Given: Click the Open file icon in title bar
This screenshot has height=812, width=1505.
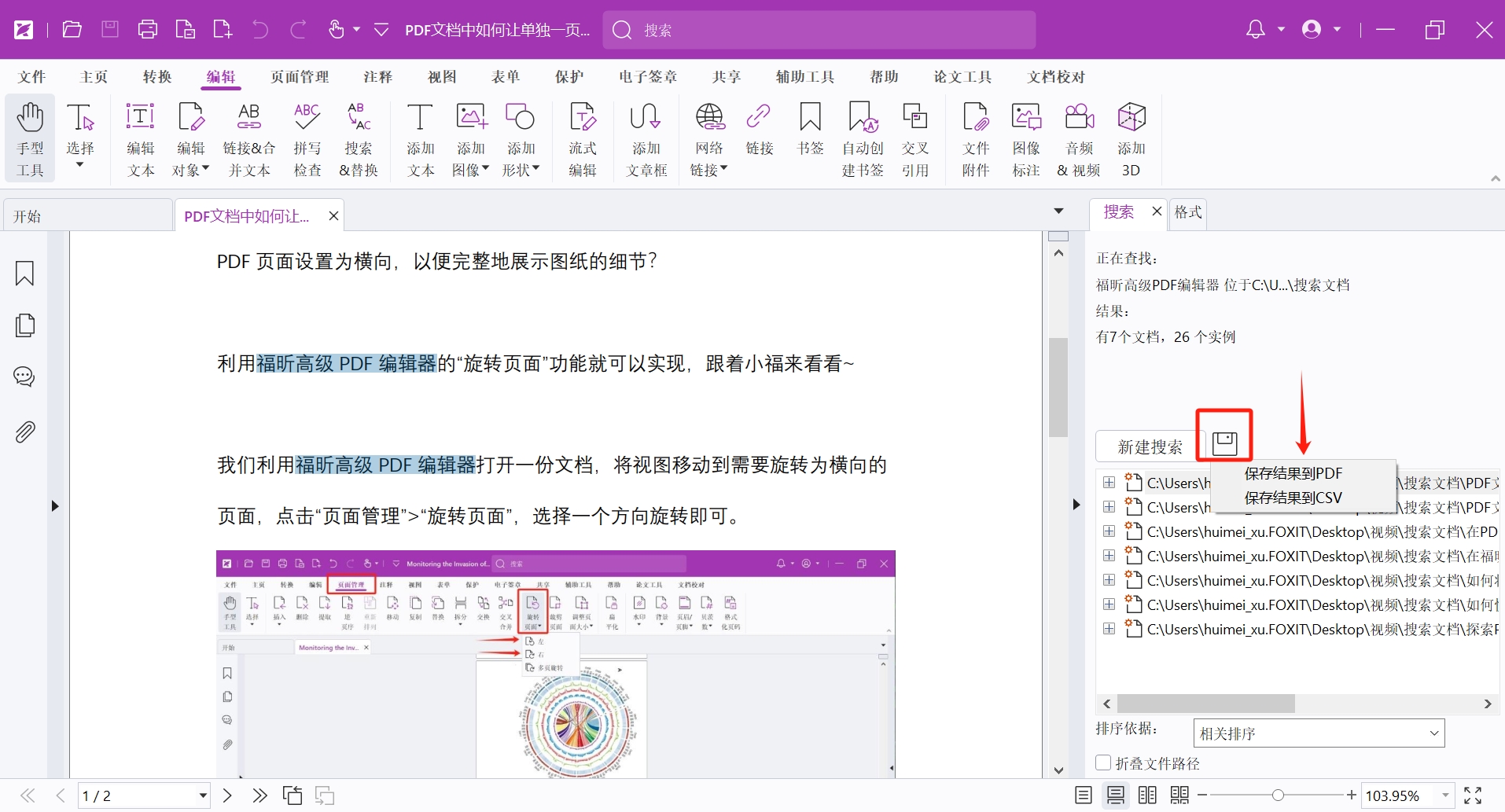Looking at the screenshot, I should tap(72, 30).
